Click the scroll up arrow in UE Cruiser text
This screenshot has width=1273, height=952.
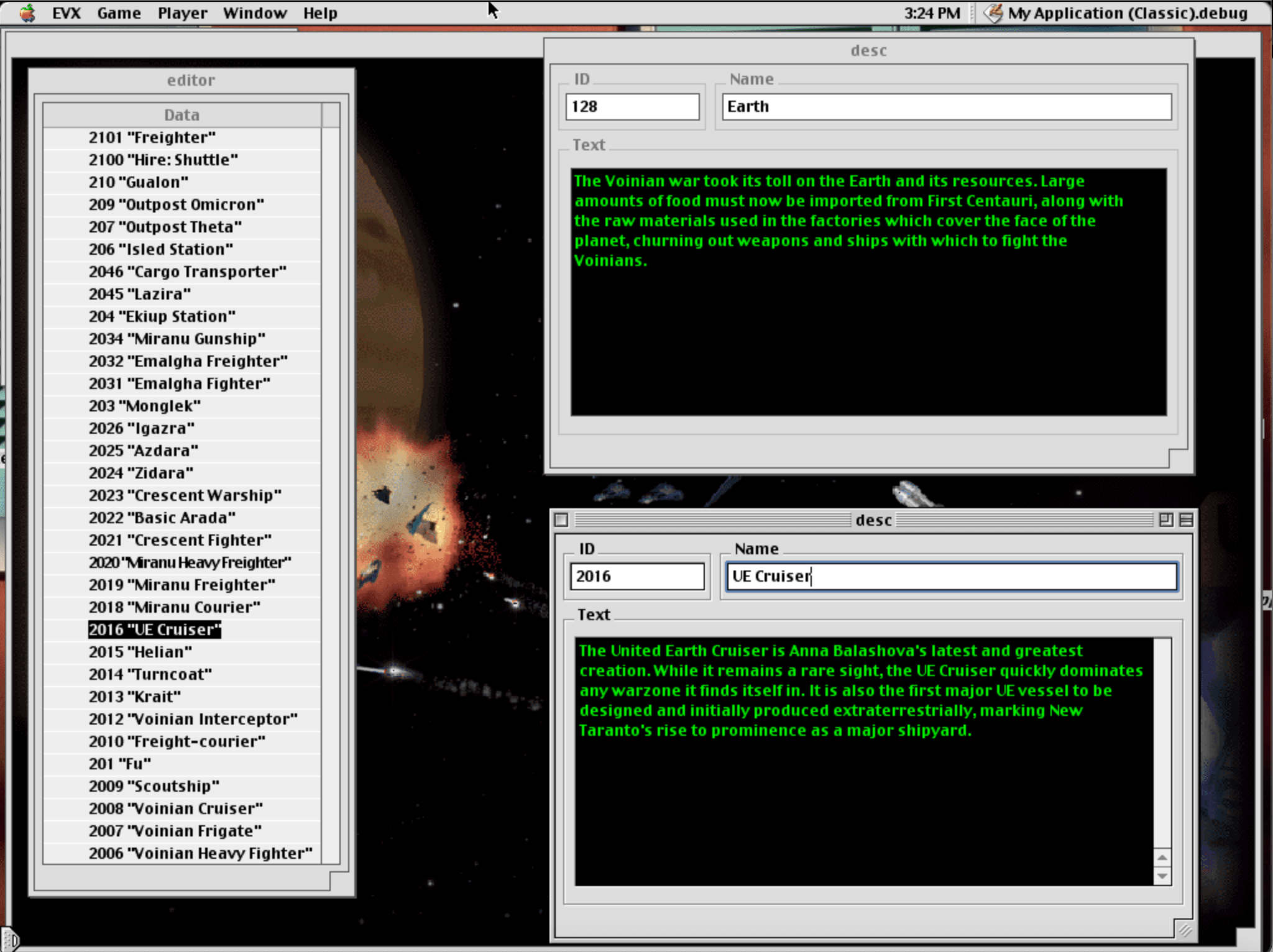[x=1162, y=858]
